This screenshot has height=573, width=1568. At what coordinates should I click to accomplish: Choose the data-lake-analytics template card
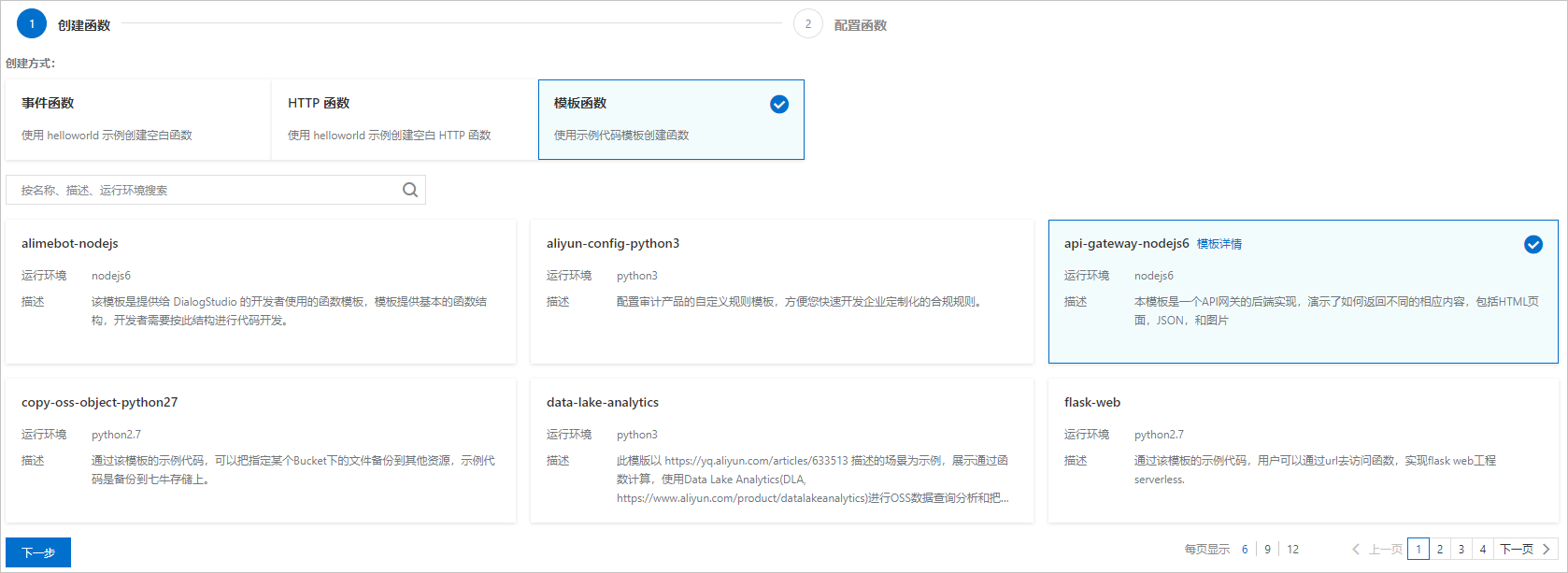pos(782,451)
